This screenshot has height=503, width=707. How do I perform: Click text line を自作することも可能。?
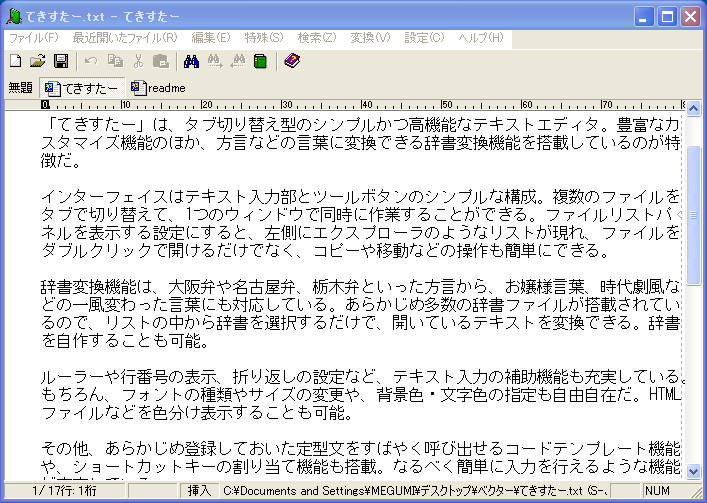click(x=125, y=341)
